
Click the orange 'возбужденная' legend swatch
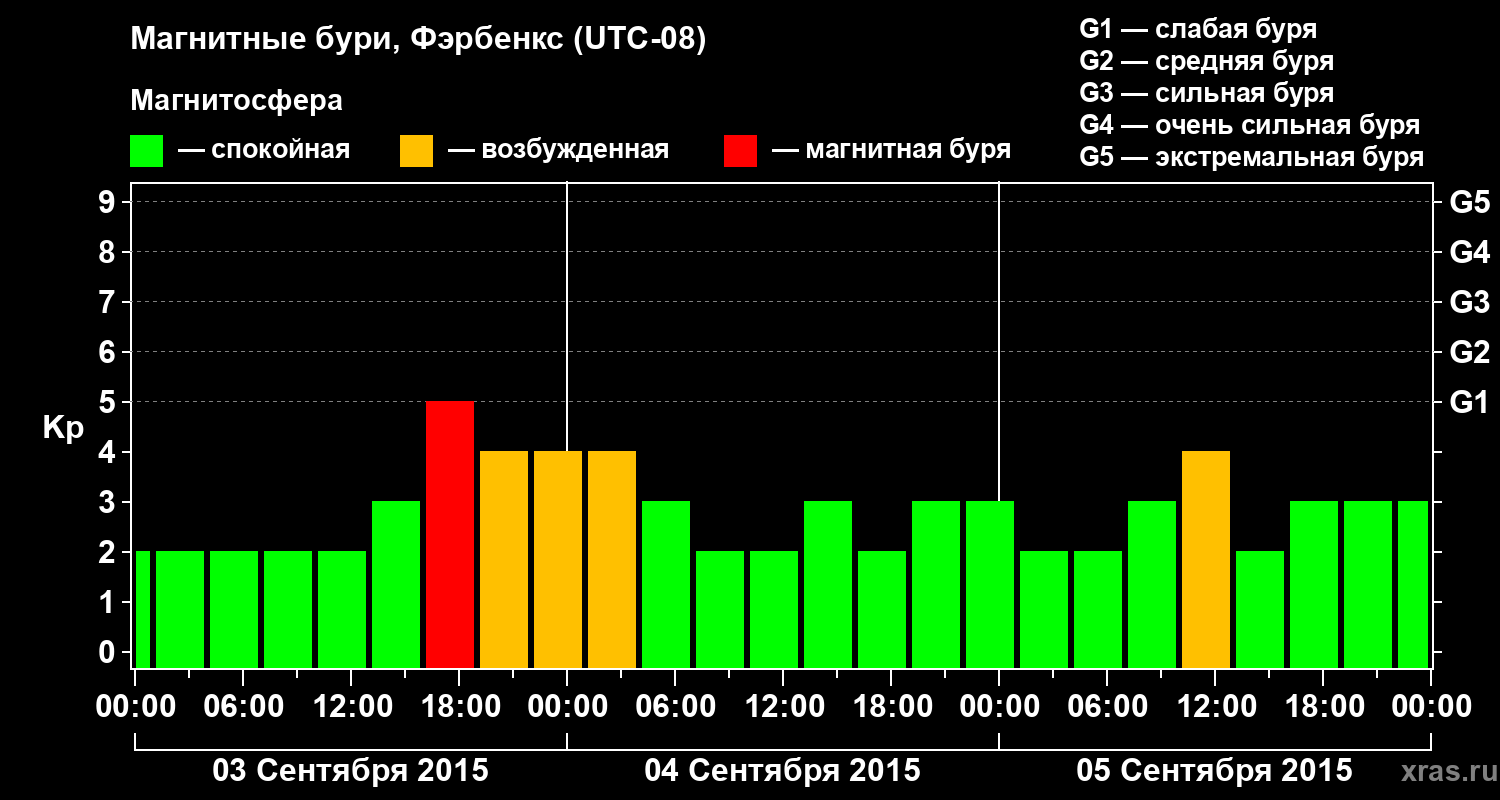(416, 151)
